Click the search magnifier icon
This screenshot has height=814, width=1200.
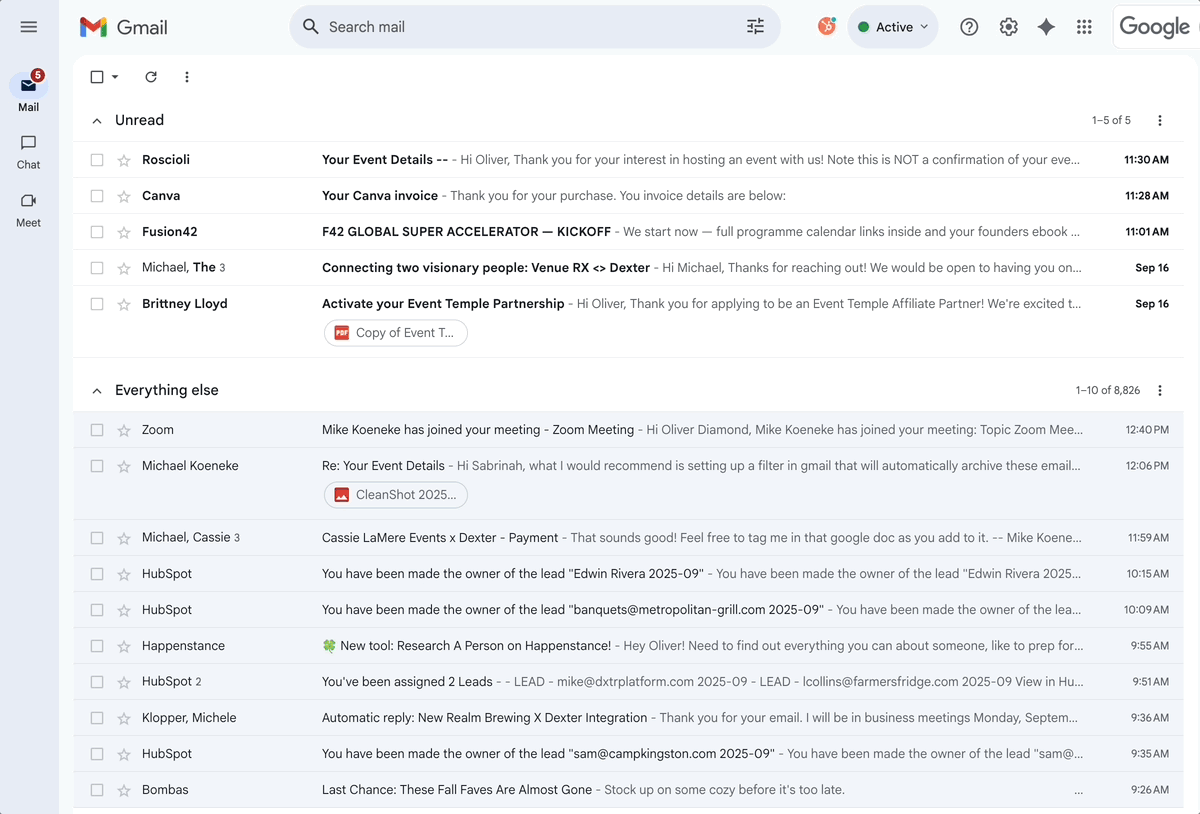311,27
